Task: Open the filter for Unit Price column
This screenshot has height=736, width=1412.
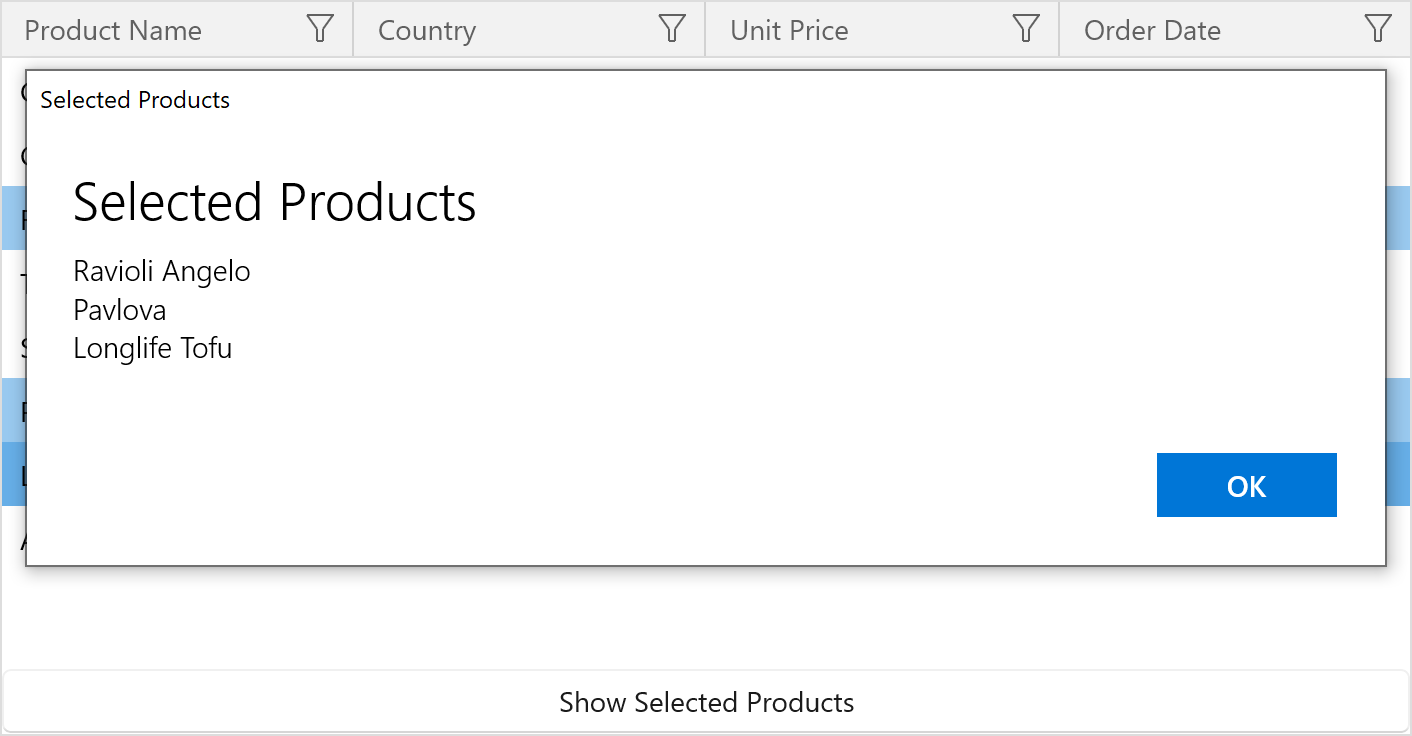Action: point(1025,29)
